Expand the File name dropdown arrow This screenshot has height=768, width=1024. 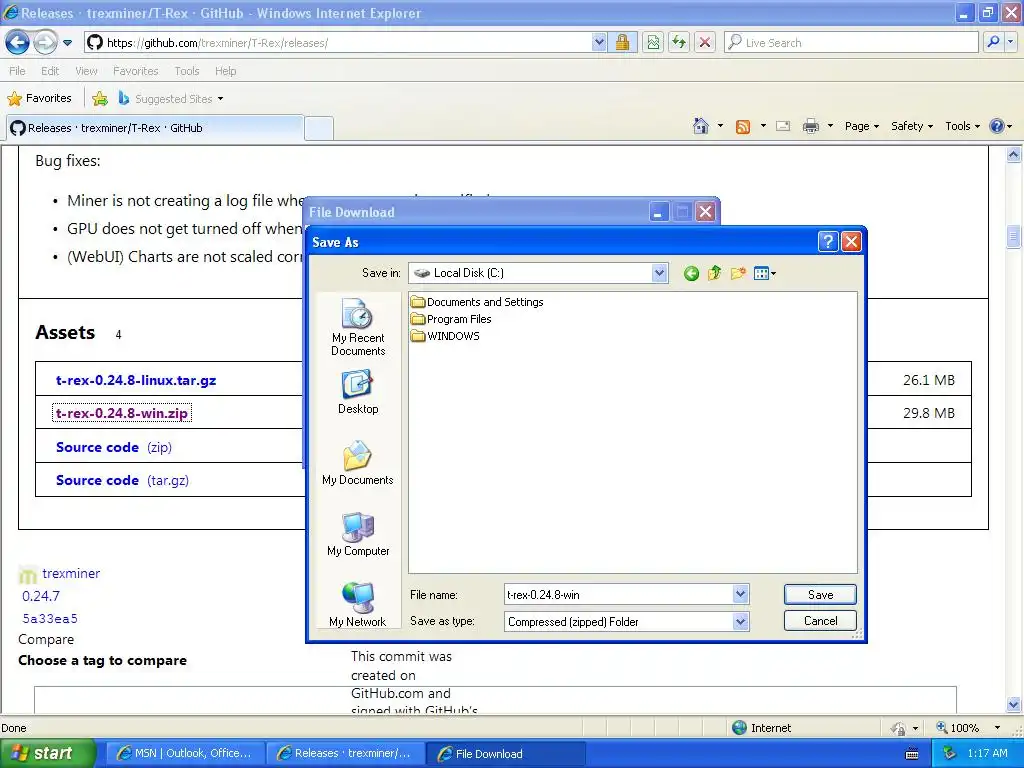coord(740,594)
